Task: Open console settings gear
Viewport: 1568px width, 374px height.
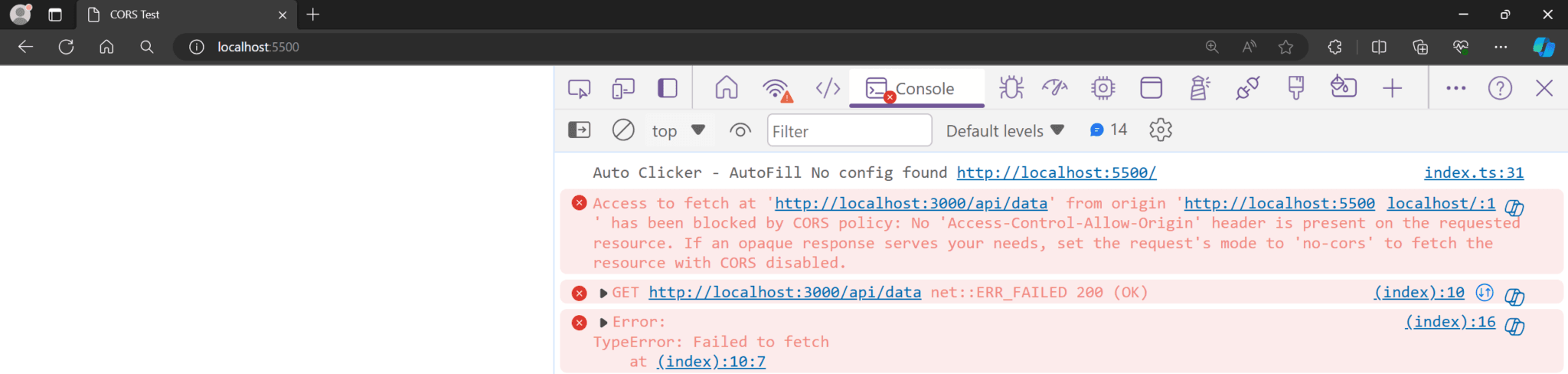Action: pos(1161,130)
